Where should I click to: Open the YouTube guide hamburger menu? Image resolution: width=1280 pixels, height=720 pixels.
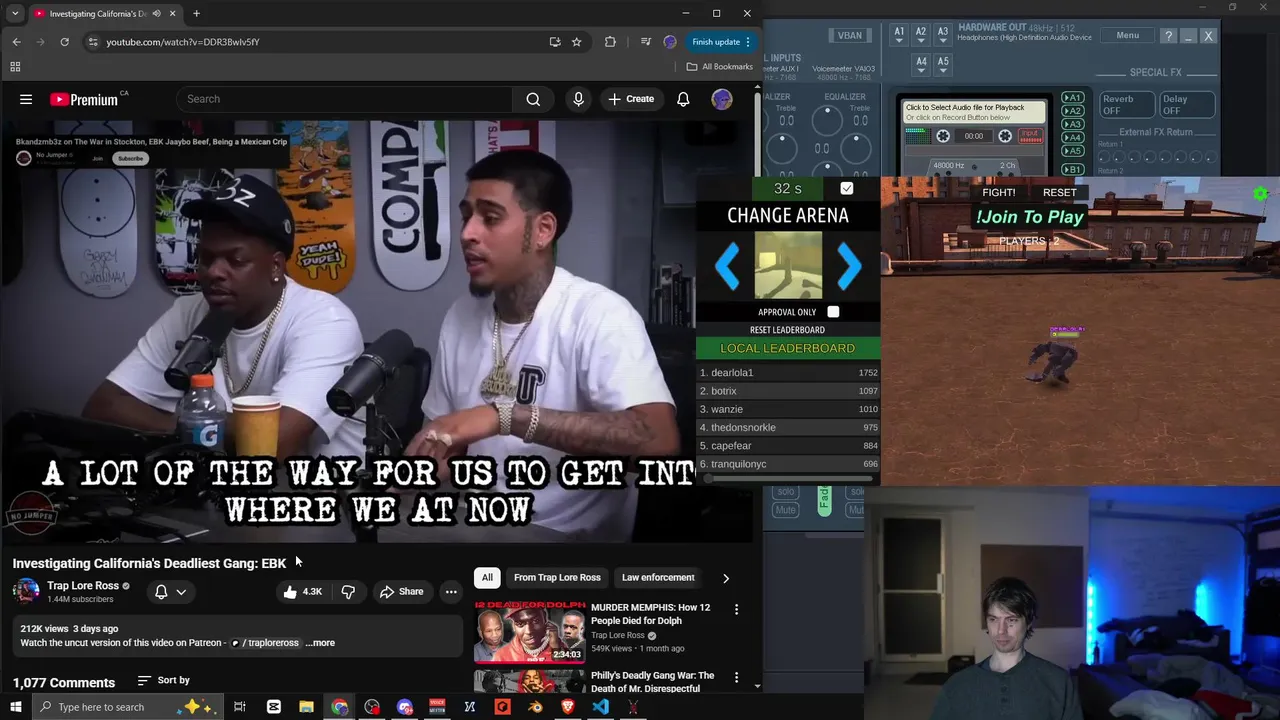pyautogui.click(x=26, y=99)
